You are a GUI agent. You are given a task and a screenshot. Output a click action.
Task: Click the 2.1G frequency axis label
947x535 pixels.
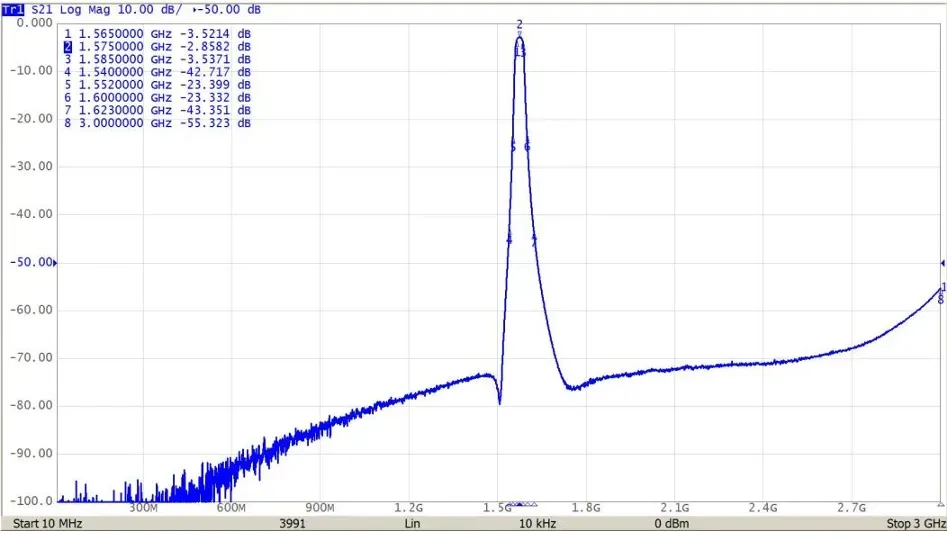click(674, 508)
